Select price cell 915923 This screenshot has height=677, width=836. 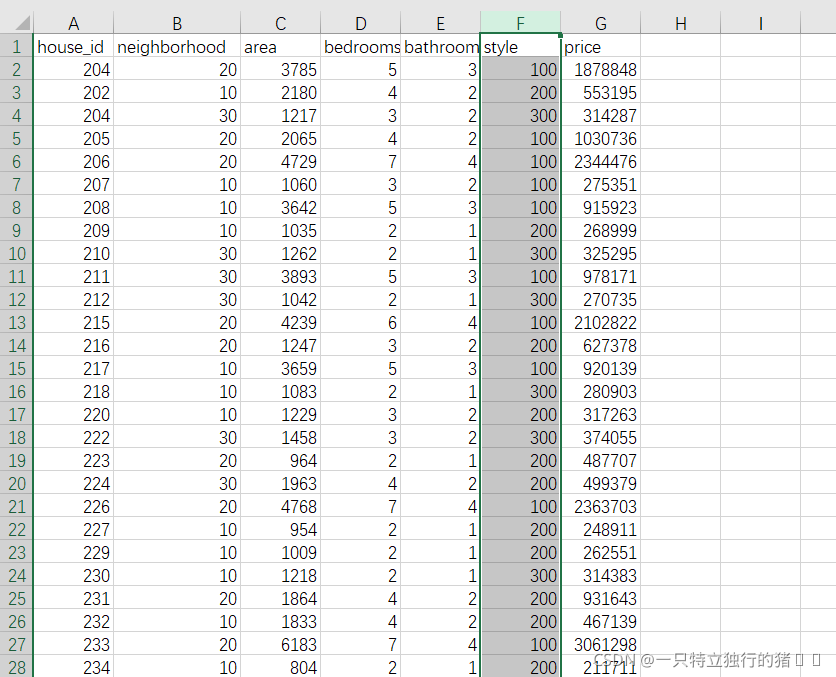click(x=600, y=207)
